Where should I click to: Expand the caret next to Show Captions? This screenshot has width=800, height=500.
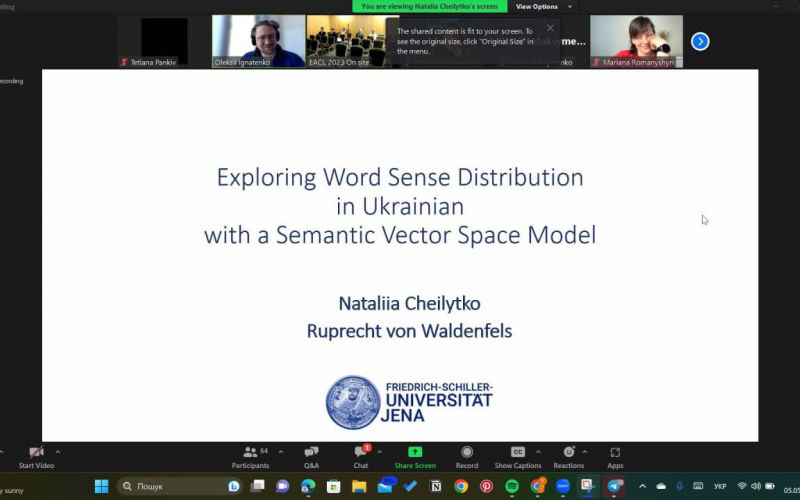pos(538,452)
